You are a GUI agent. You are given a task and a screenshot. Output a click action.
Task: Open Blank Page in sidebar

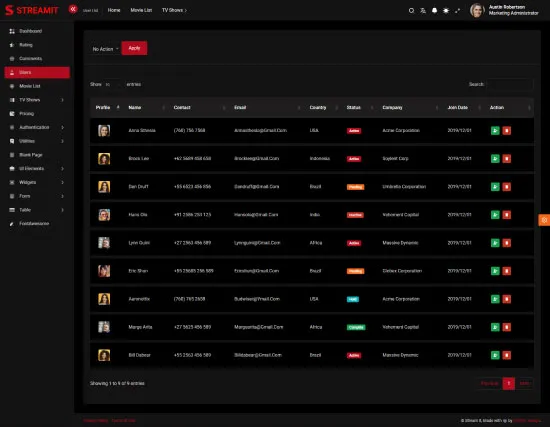[x=37, y=155]
